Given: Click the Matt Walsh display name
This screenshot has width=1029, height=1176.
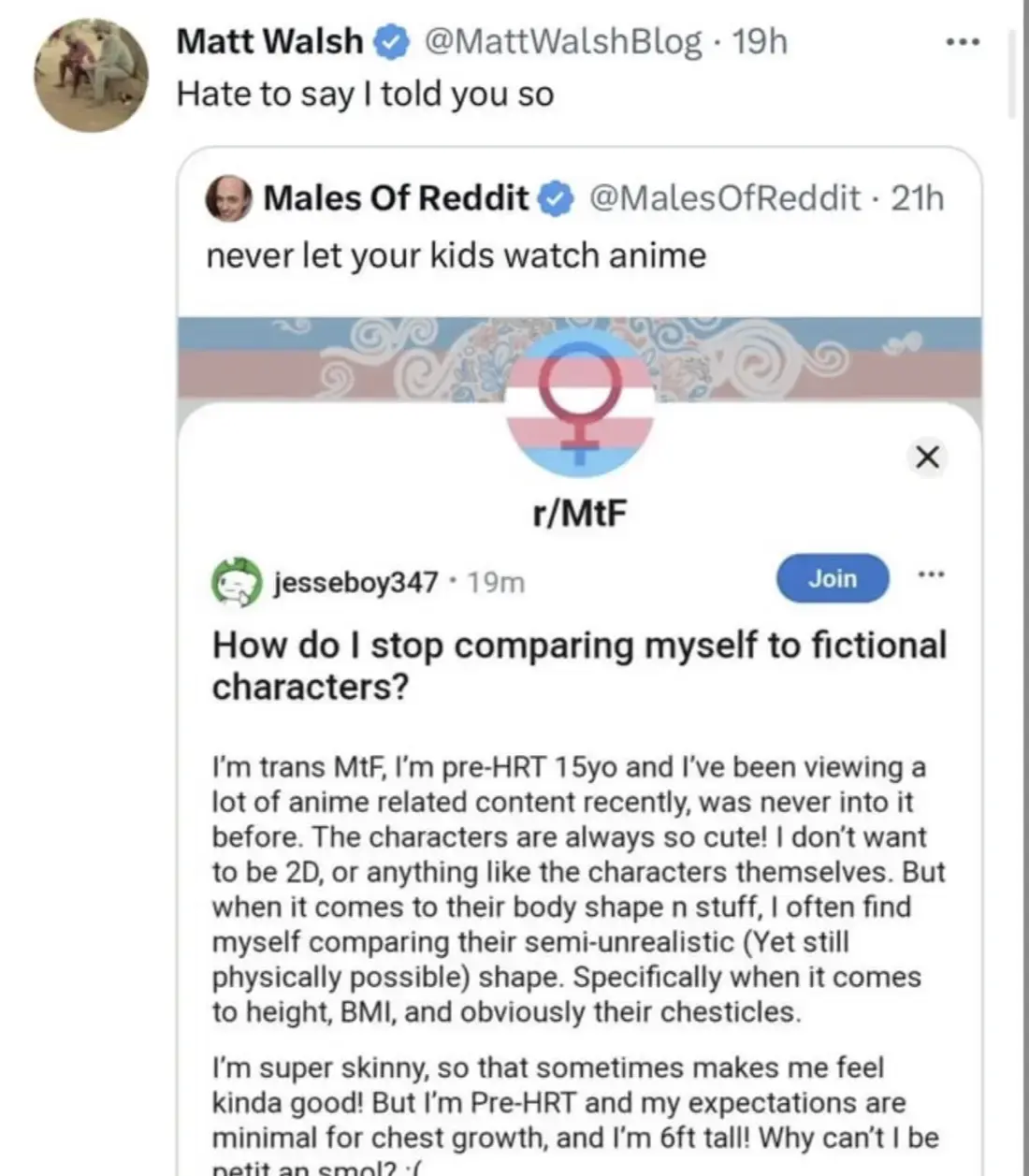Looking at the screenshot, I should point(269,42).
